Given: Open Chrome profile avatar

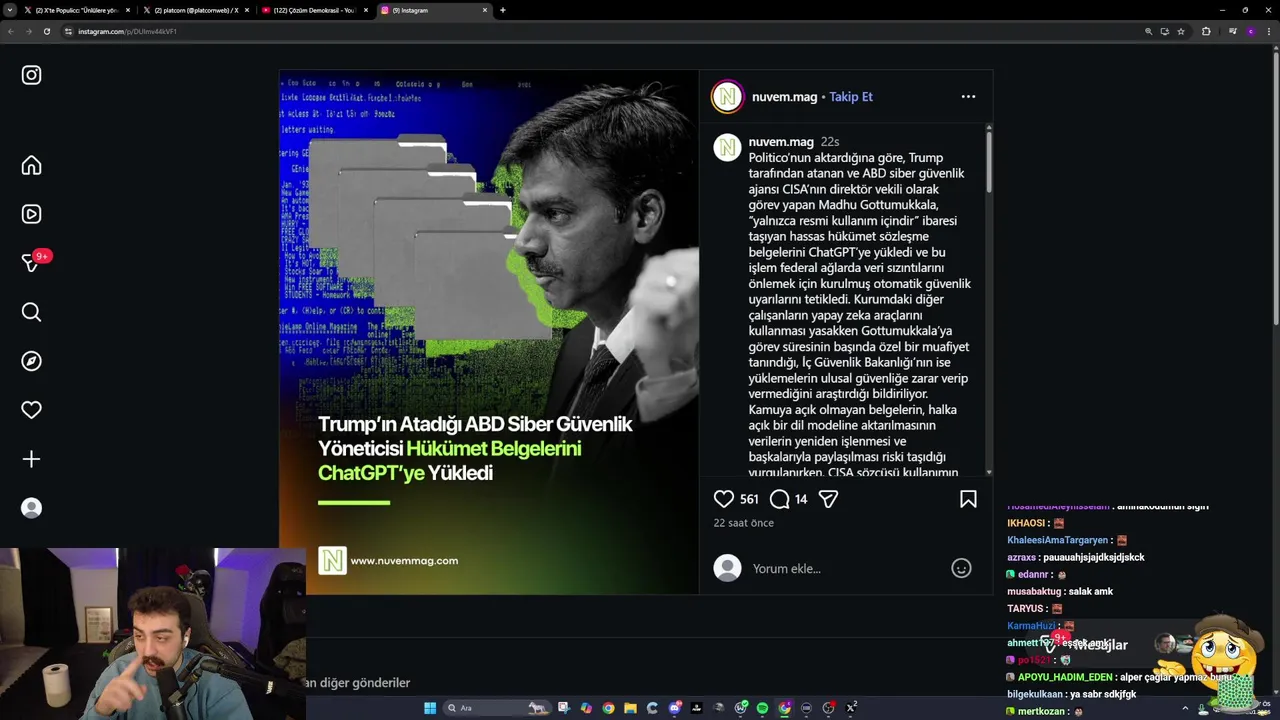Looking at the screenshot, I should pos(1250,31).
